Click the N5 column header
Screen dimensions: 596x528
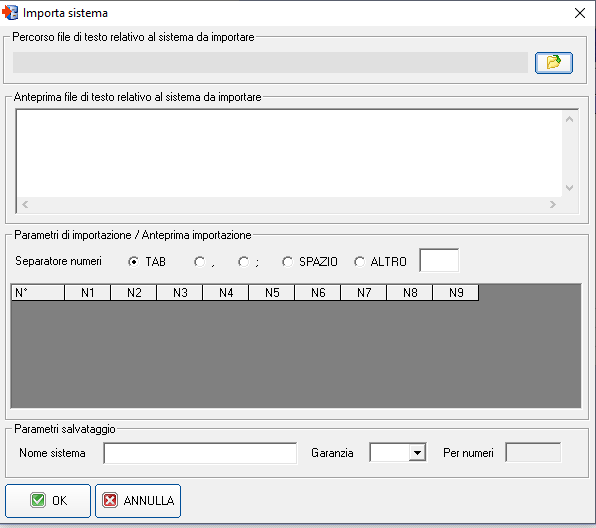pos(272,293)
